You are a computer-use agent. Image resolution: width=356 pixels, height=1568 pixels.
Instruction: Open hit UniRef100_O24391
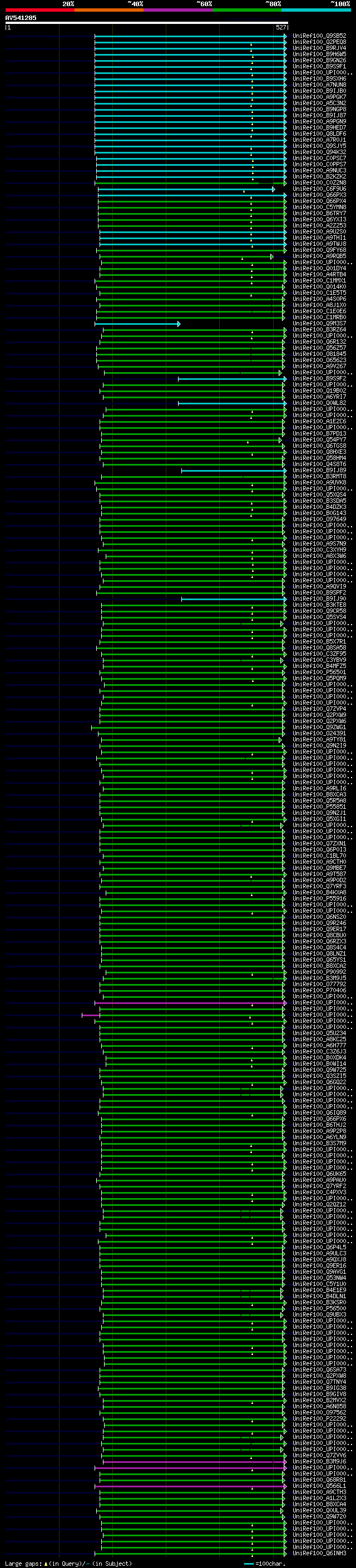[319, 734]
